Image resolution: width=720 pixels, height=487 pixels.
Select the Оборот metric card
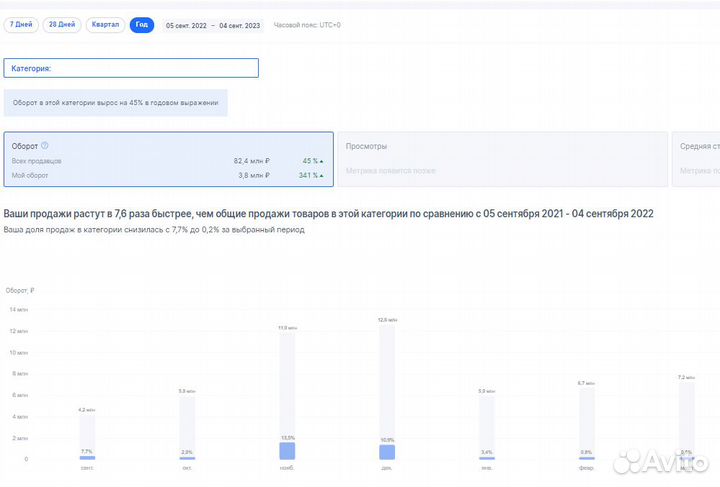168,159
